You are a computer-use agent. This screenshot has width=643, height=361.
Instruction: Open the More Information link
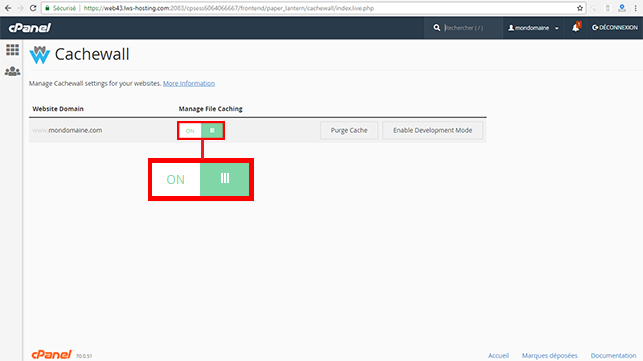tap(189, 83)
